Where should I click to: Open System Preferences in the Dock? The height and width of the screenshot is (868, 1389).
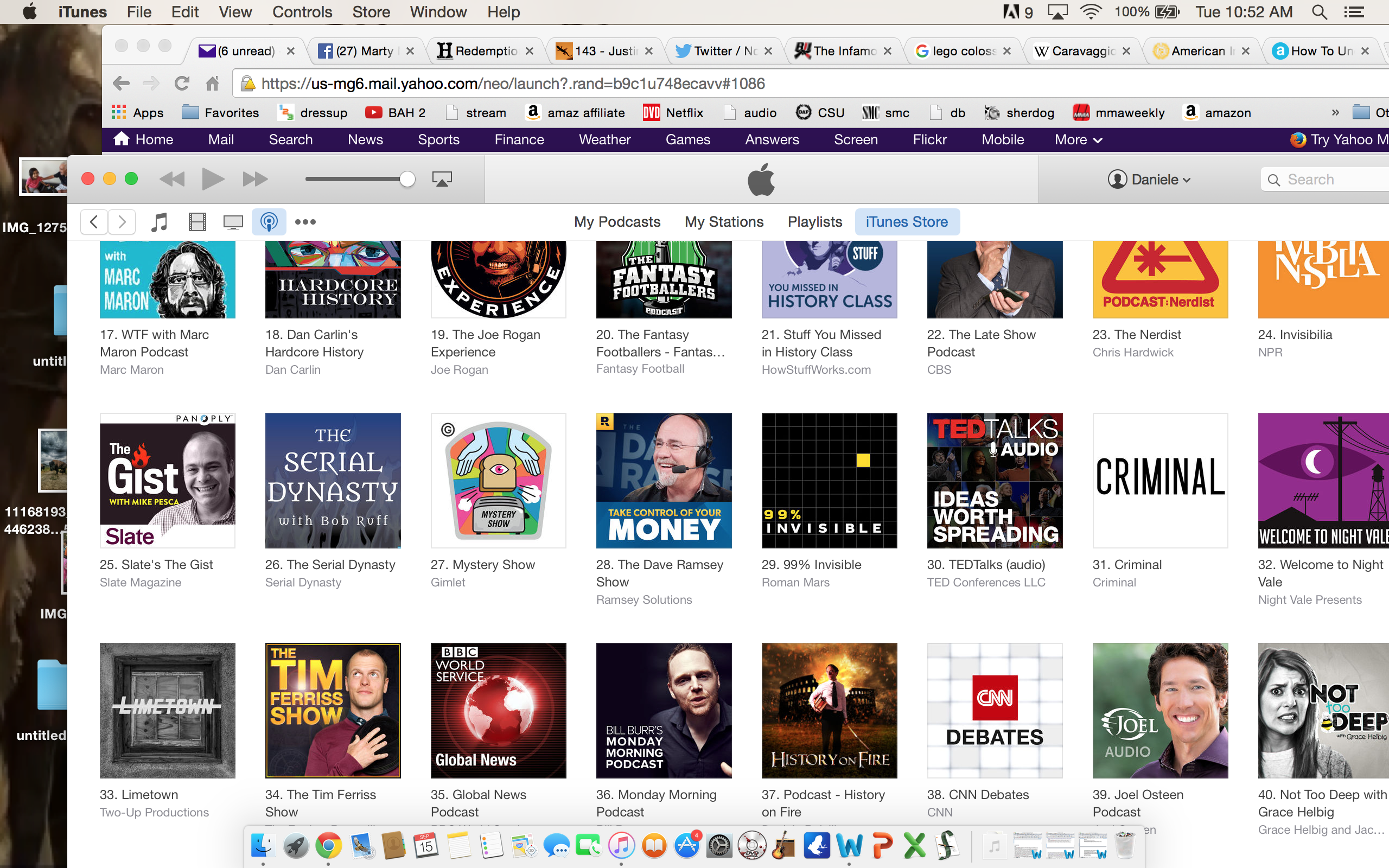[x=719, y=846]
